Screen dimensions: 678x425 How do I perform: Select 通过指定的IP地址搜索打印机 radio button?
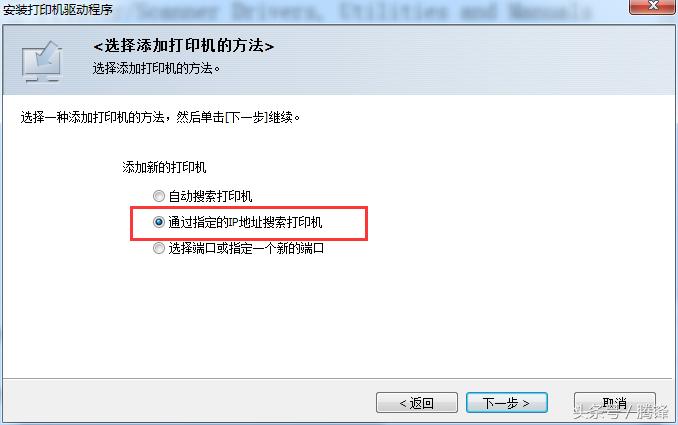click(159, 222)
